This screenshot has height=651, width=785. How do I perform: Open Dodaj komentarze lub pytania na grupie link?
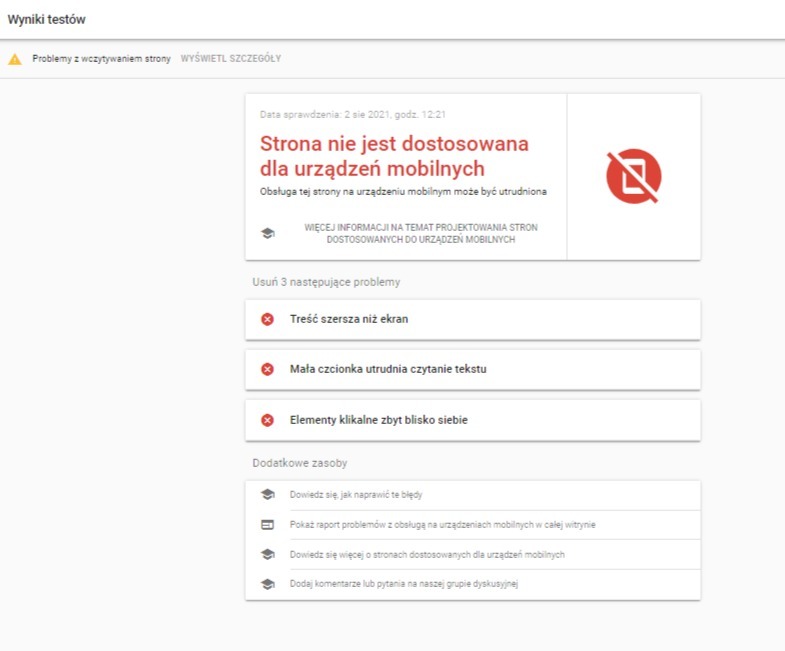coord(404,584)
